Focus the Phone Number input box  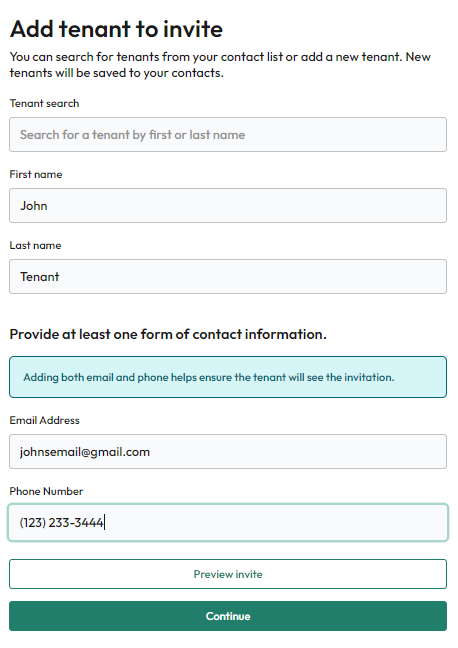pyautogui.click(x=228, y=522)
